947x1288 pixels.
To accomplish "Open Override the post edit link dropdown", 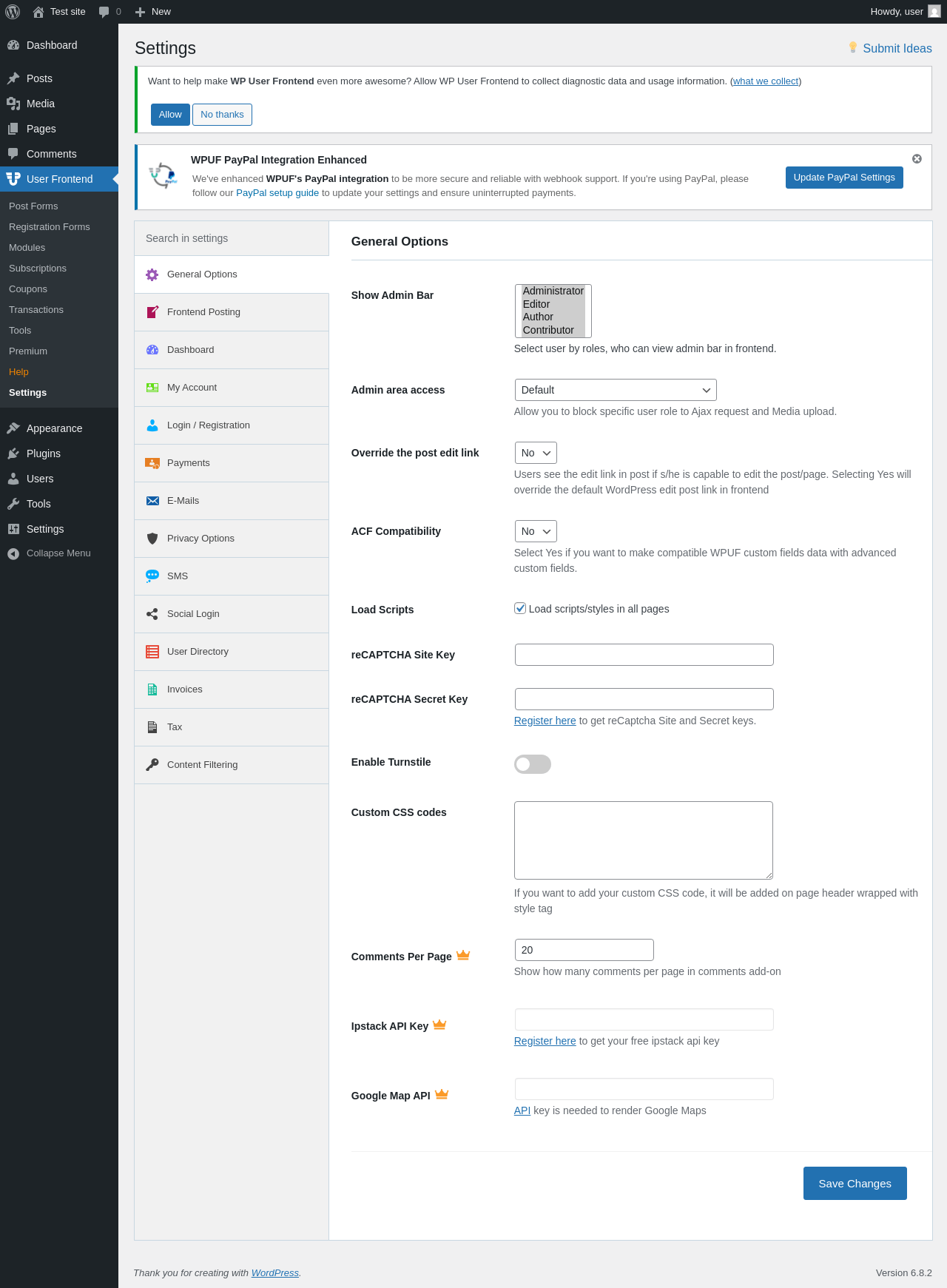I will coord(536,453).
